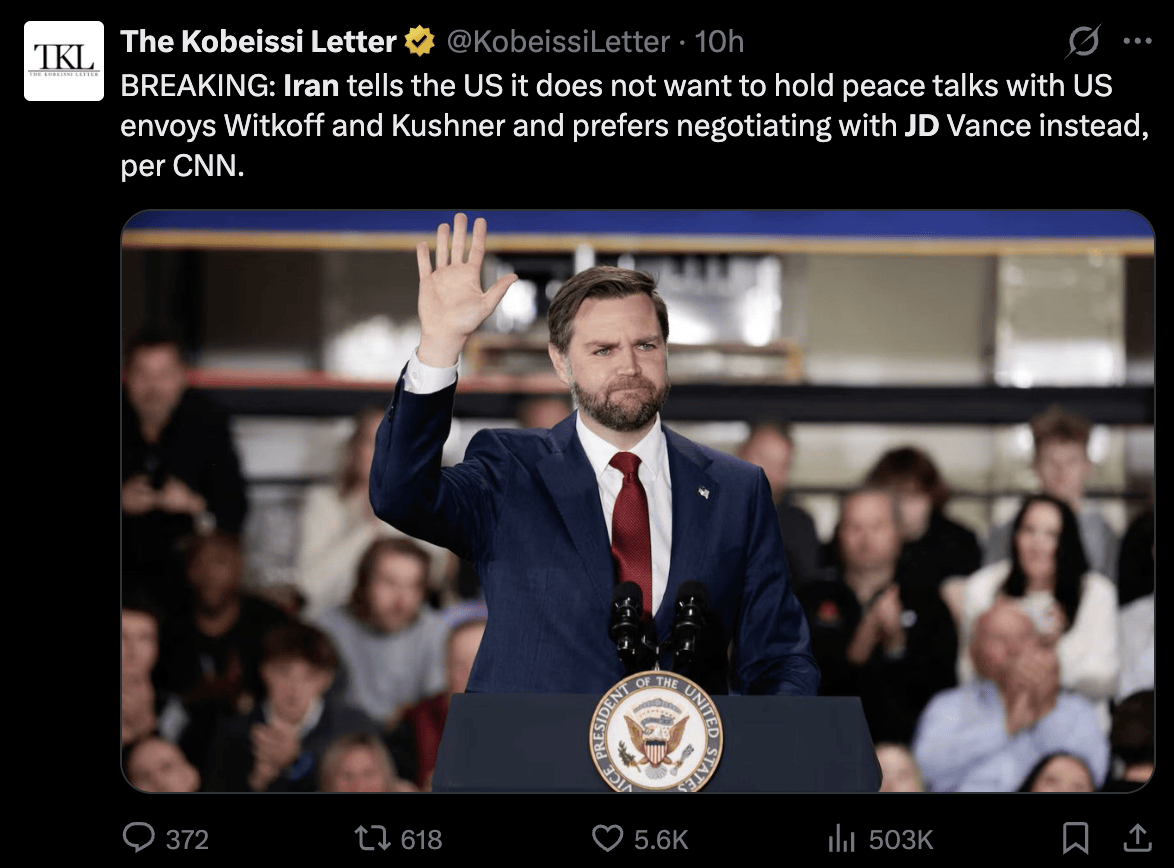
Task: Open view analytics bar chart icon
Action: (842, 838)
